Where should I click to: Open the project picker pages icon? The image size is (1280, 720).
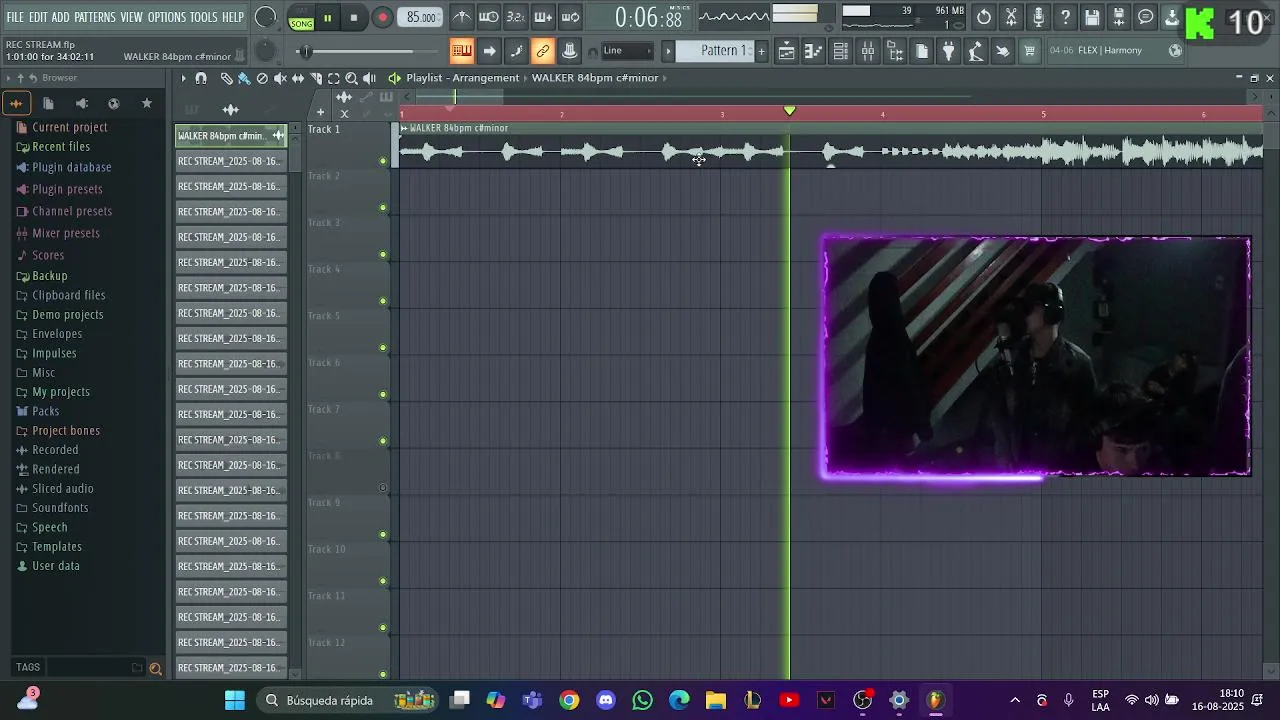922,51
